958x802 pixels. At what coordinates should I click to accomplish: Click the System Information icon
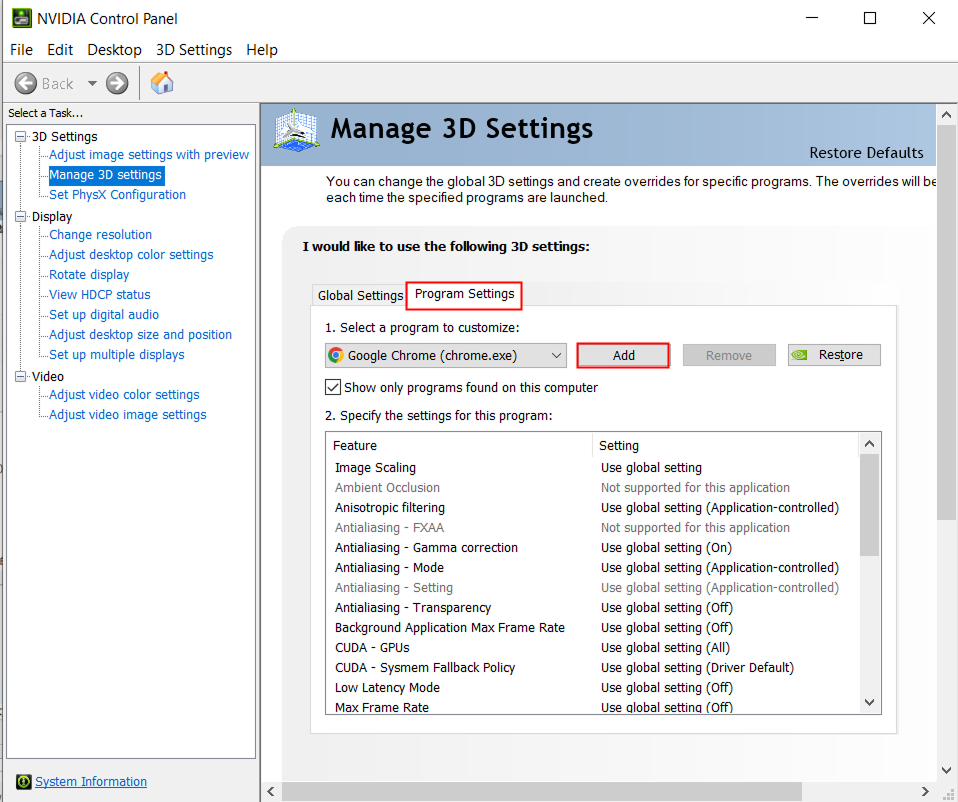pyautogui.click(x=23, y=782)
